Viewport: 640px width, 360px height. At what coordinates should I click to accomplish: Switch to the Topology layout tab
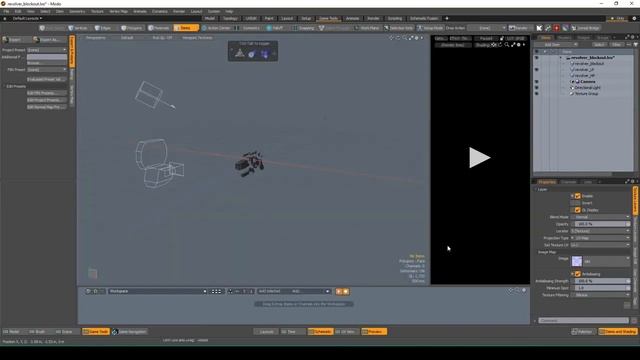pyautogui.click(x=230, y=18)
